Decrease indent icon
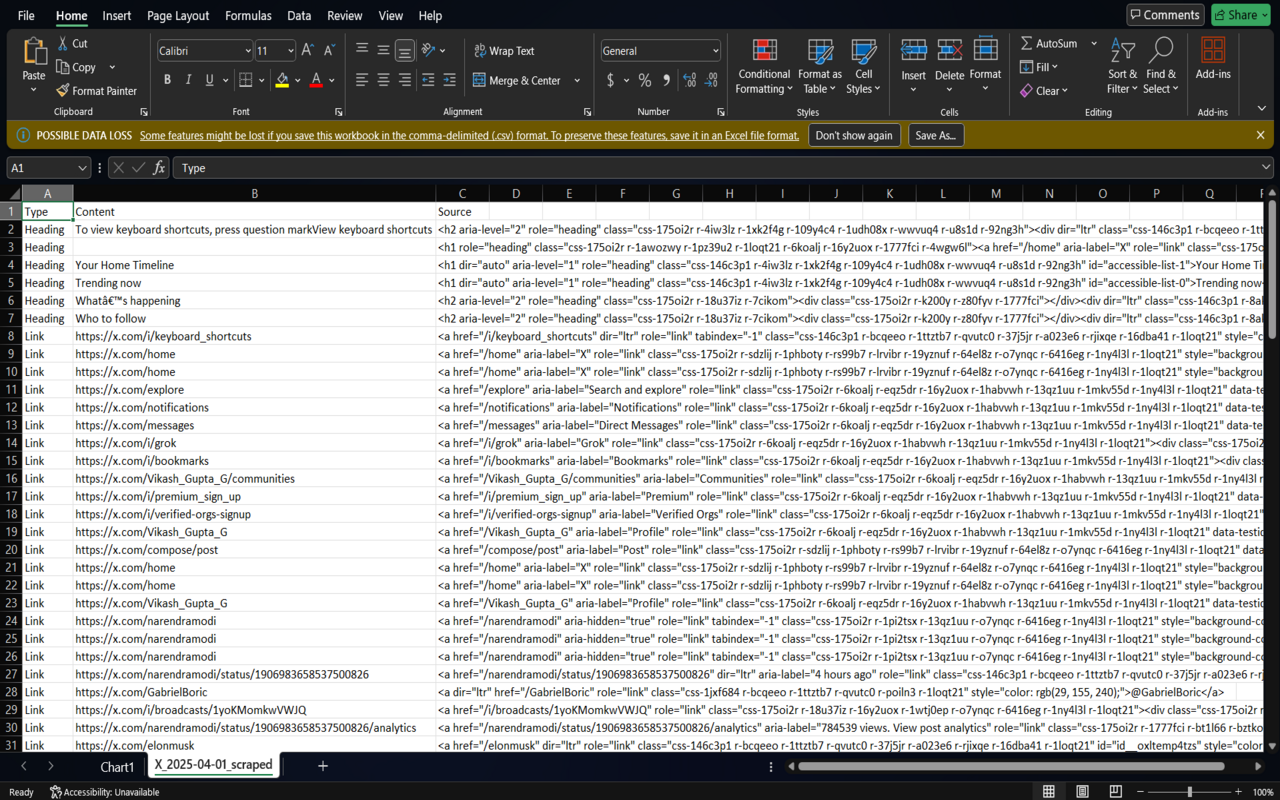 coord(428,80)
